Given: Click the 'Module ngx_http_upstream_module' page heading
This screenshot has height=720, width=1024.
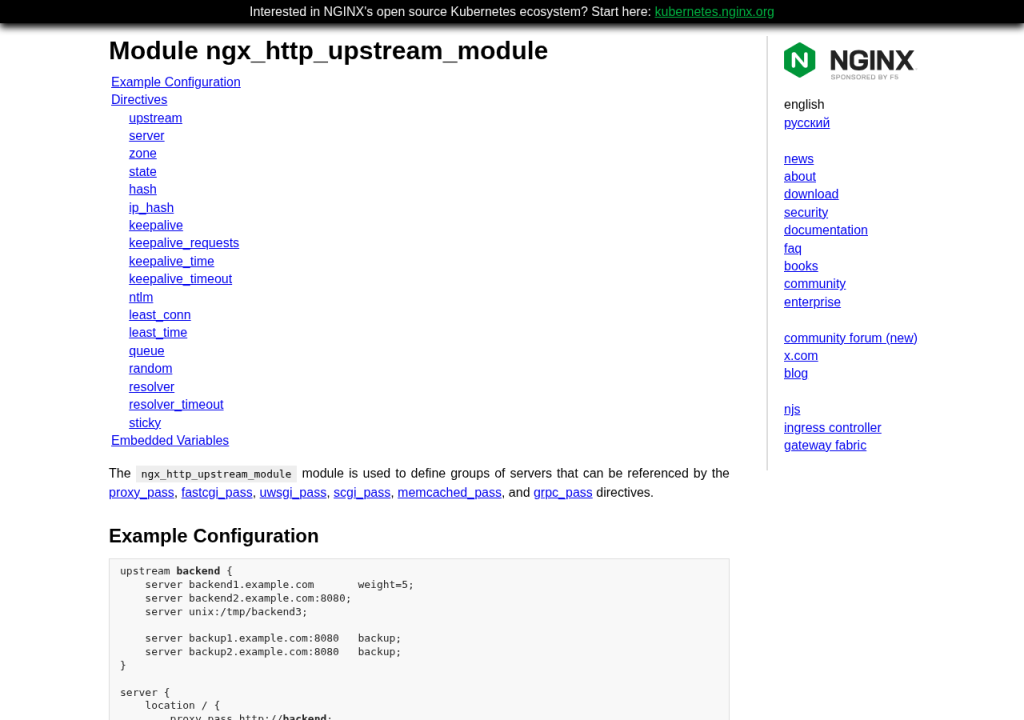Looking at the screenshot, I should coord(328,50).
